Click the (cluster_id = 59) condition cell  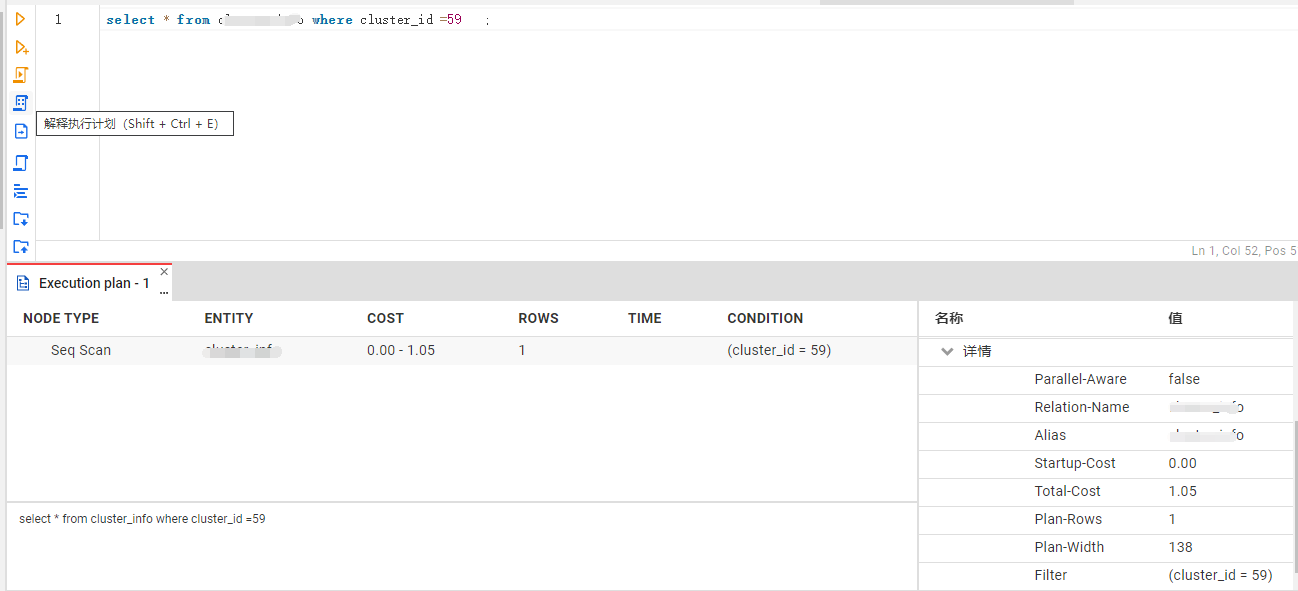779,350
